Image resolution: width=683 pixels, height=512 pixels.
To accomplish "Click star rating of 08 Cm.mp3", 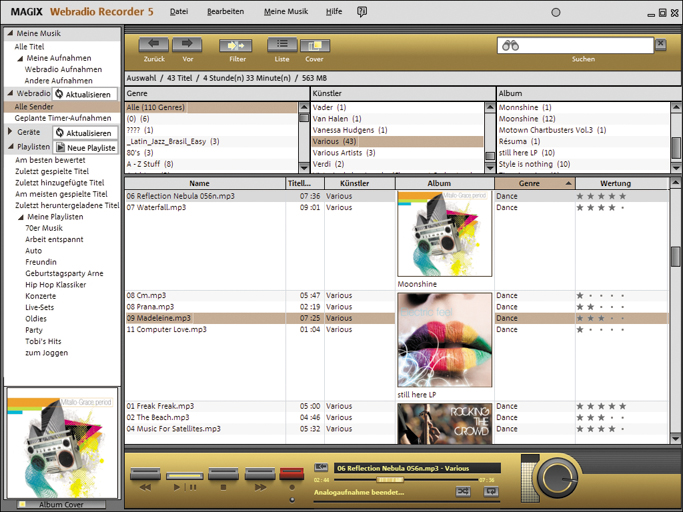I will (x=601, y=295).
